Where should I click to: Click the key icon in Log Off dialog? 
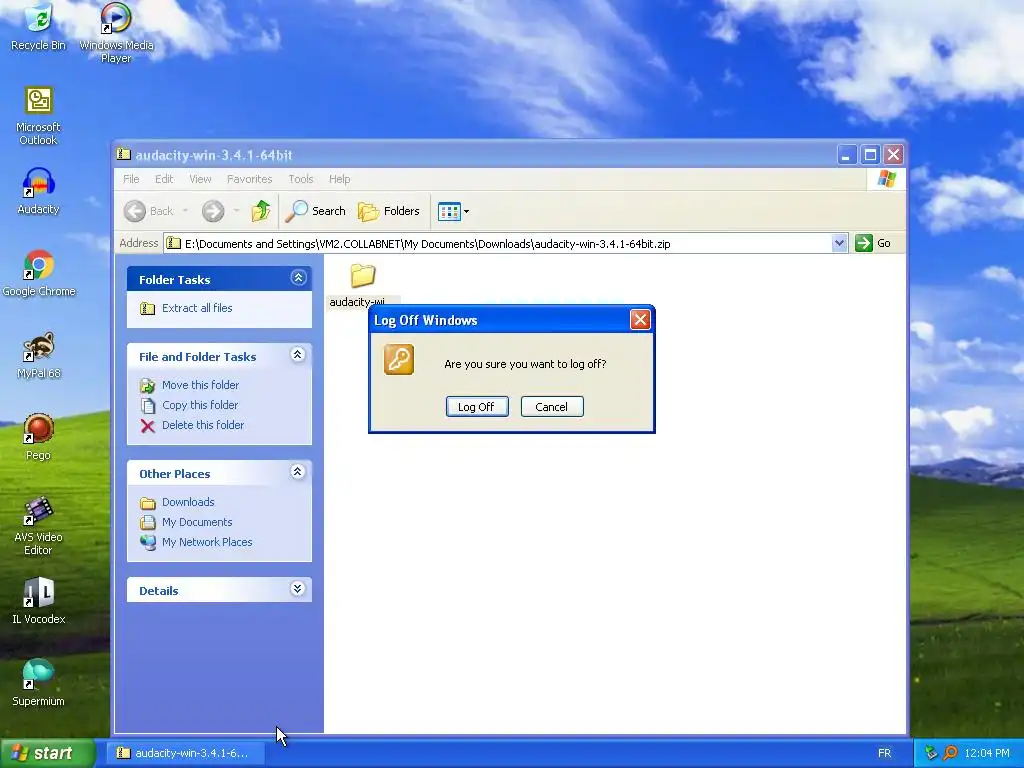pos(399,360)
